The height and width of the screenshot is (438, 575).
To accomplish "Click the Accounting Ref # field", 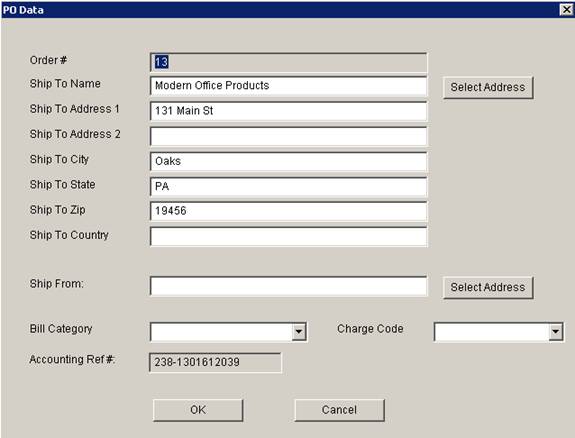I will point(215,362).
